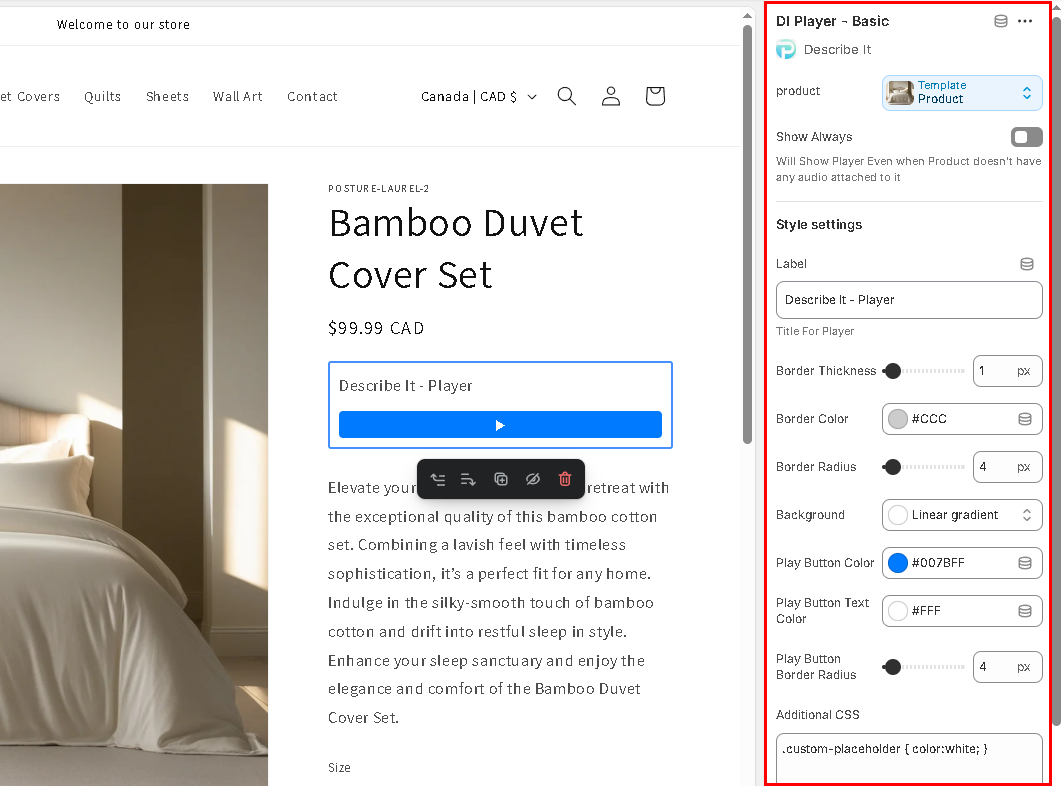The height and width of the screenshot is (786, 1064).
Task: Click dynamic source icon in Border Color field
Action: (1025, 419)
